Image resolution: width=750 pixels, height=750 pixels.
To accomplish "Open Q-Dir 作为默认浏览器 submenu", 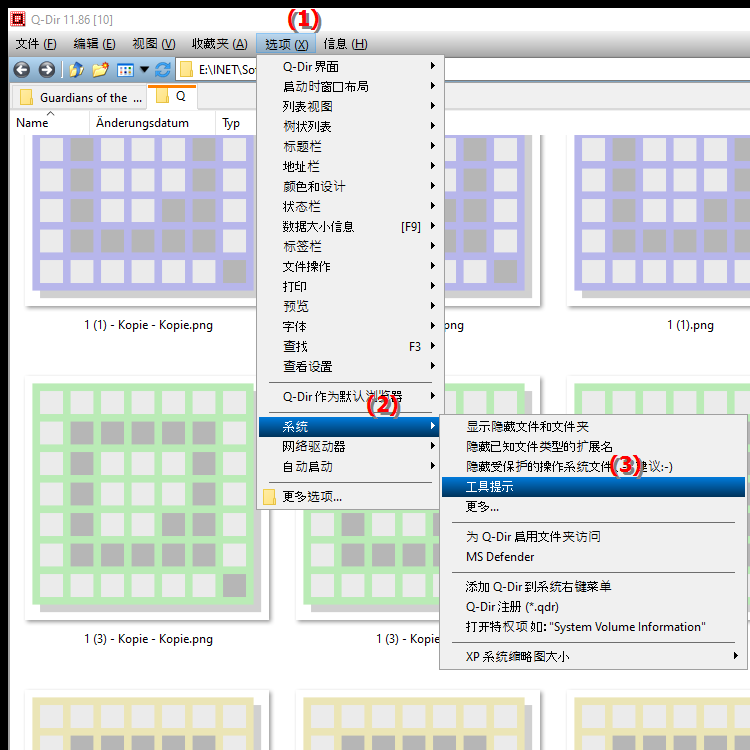I will click(351, 397).
